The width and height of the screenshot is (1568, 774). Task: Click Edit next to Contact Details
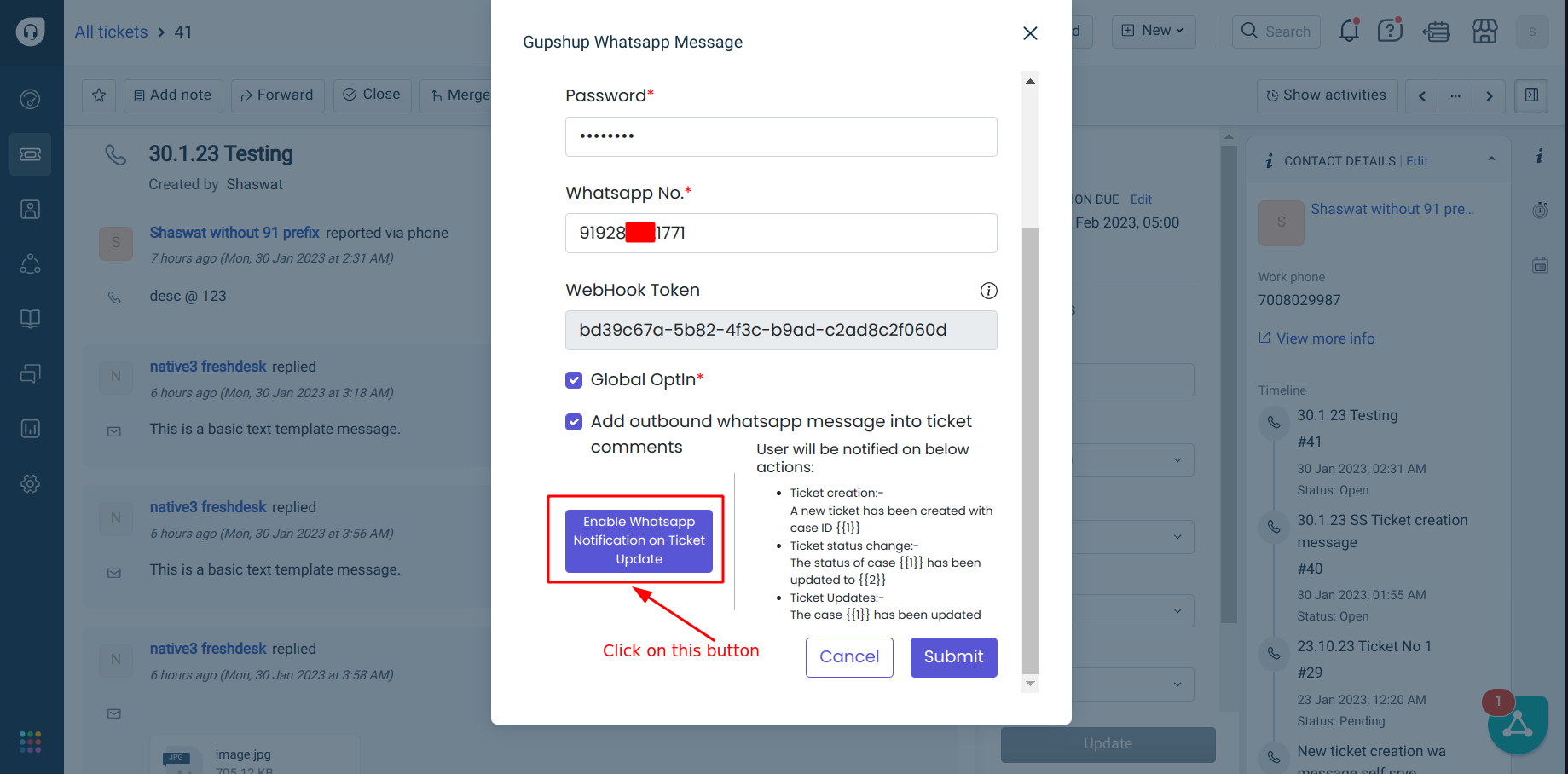(1417, 161)
